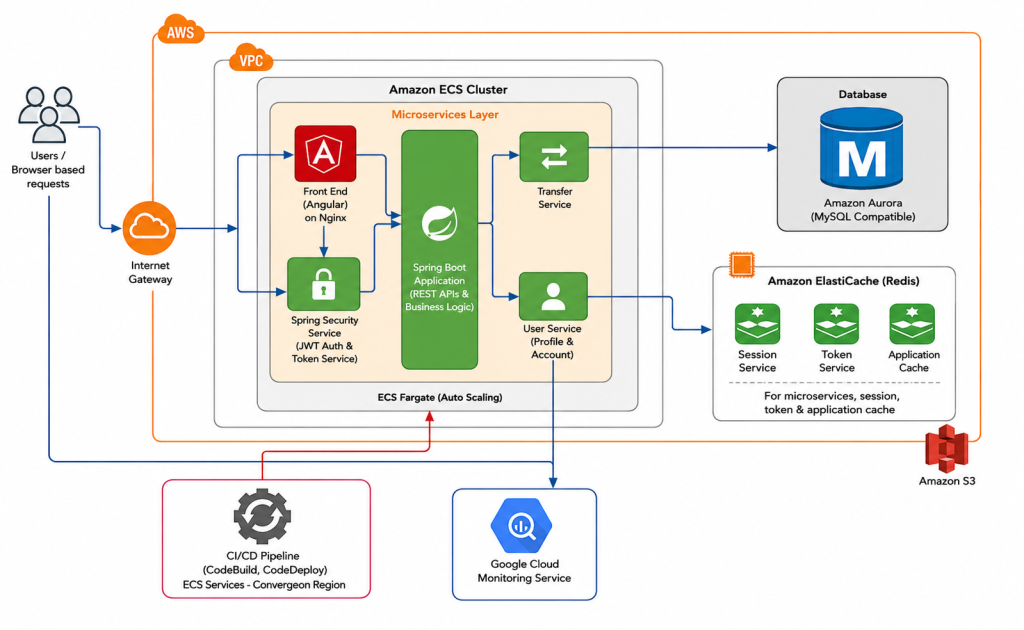Select the ElastiCache orange chip icon
This screenshot has width=1024, height=630.
pos(741,264)
